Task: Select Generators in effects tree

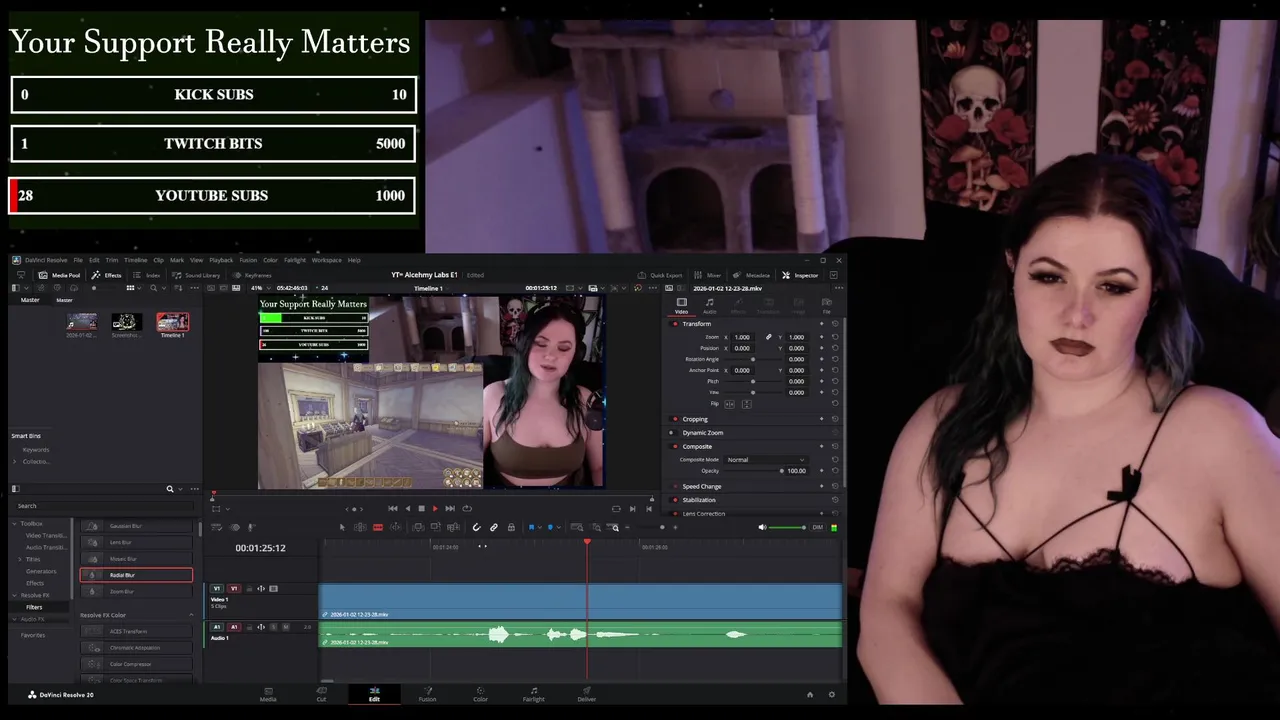Action: pos(41,571)
